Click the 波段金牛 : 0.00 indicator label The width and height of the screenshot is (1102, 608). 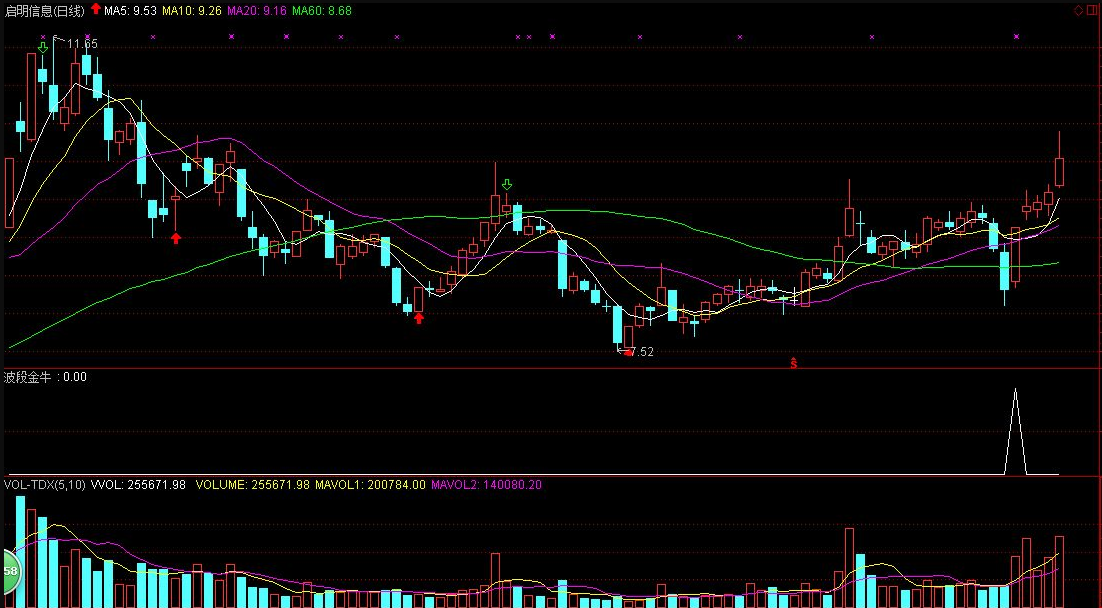click(x=46, y=377)
